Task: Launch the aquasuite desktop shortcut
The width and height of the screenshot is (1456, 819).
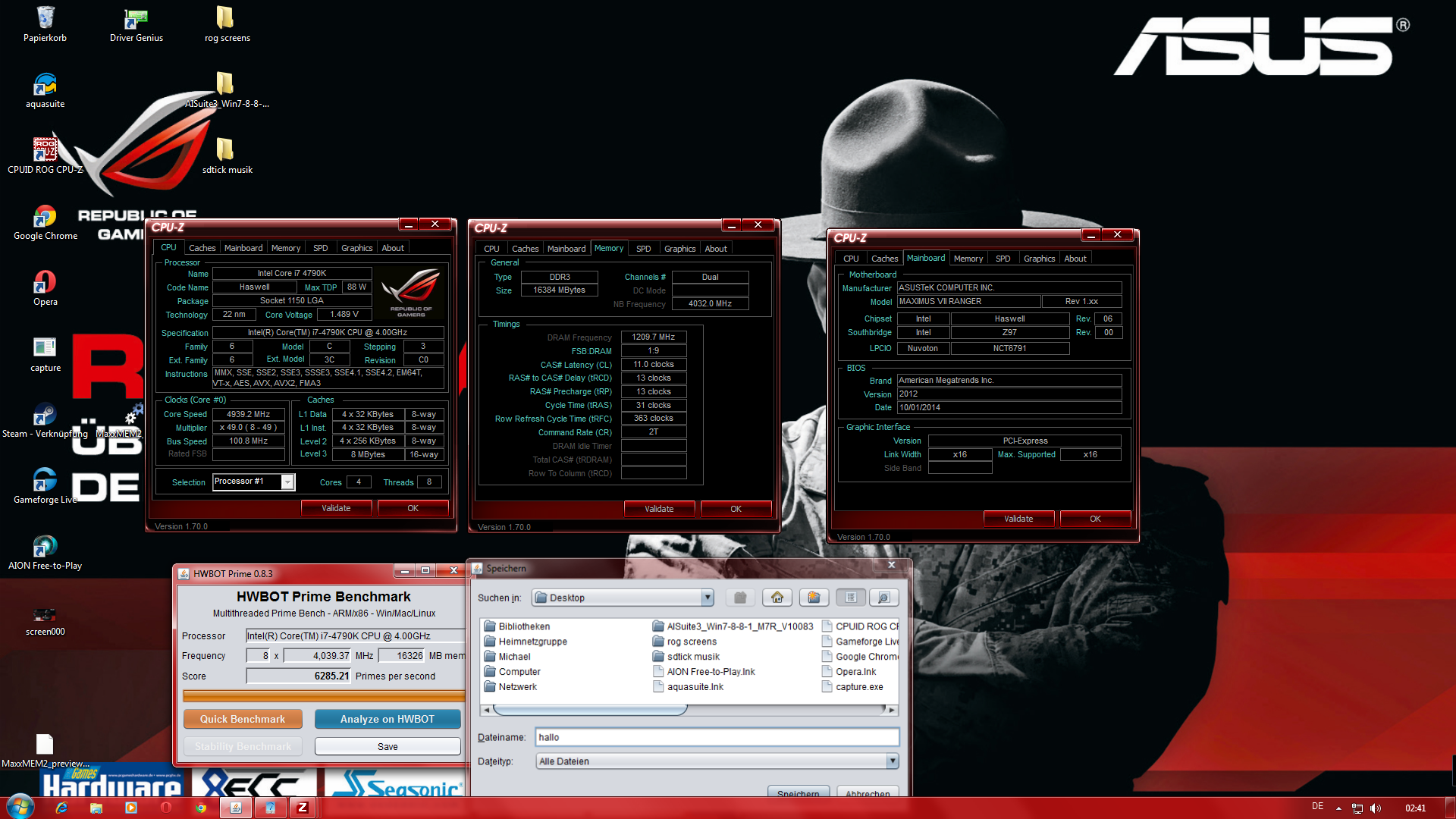Action: click(45, 90)
